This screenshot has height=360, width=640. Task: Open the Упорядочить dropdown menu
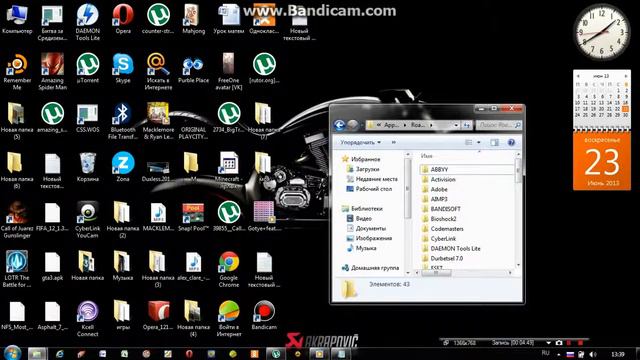pos(360,142)
